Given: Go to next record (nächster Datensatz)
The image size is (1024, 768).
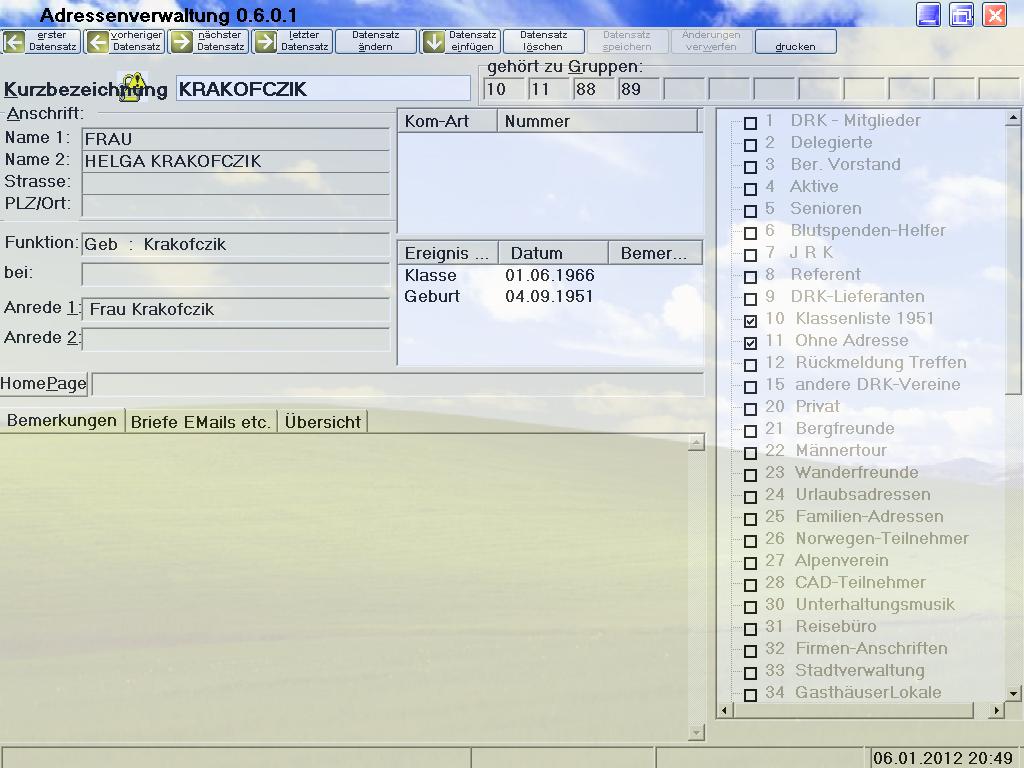Looking at the screenshot, I should (209, 41).
